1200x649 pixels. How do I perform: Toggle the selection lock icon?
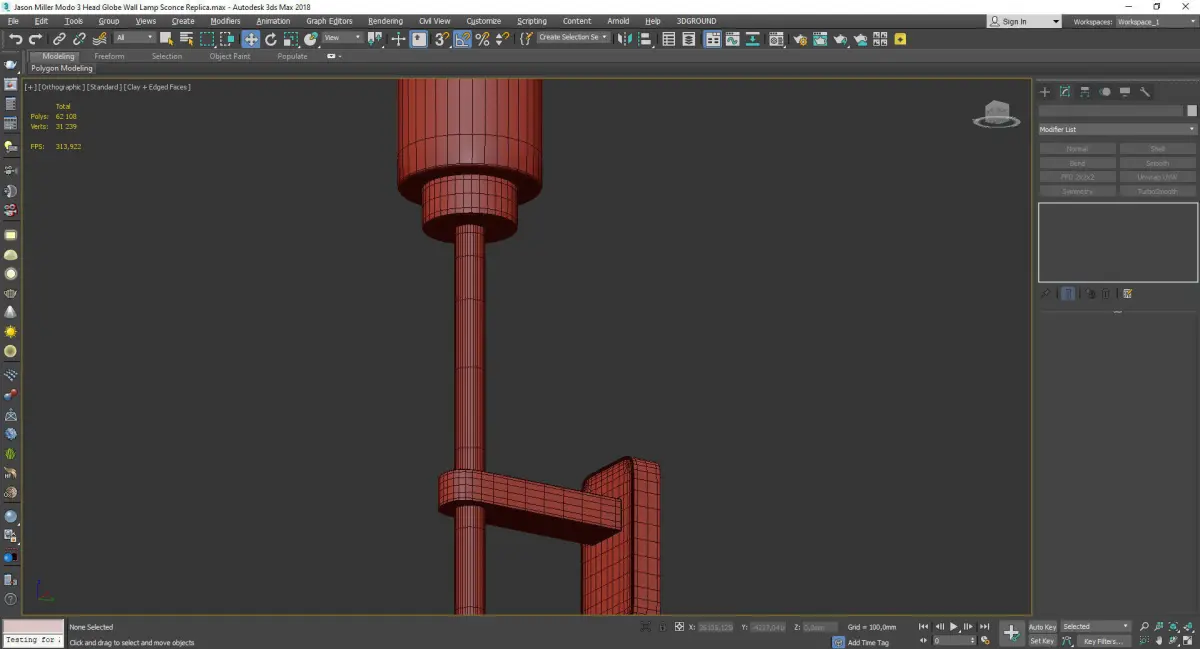click(x=662, y=626)
